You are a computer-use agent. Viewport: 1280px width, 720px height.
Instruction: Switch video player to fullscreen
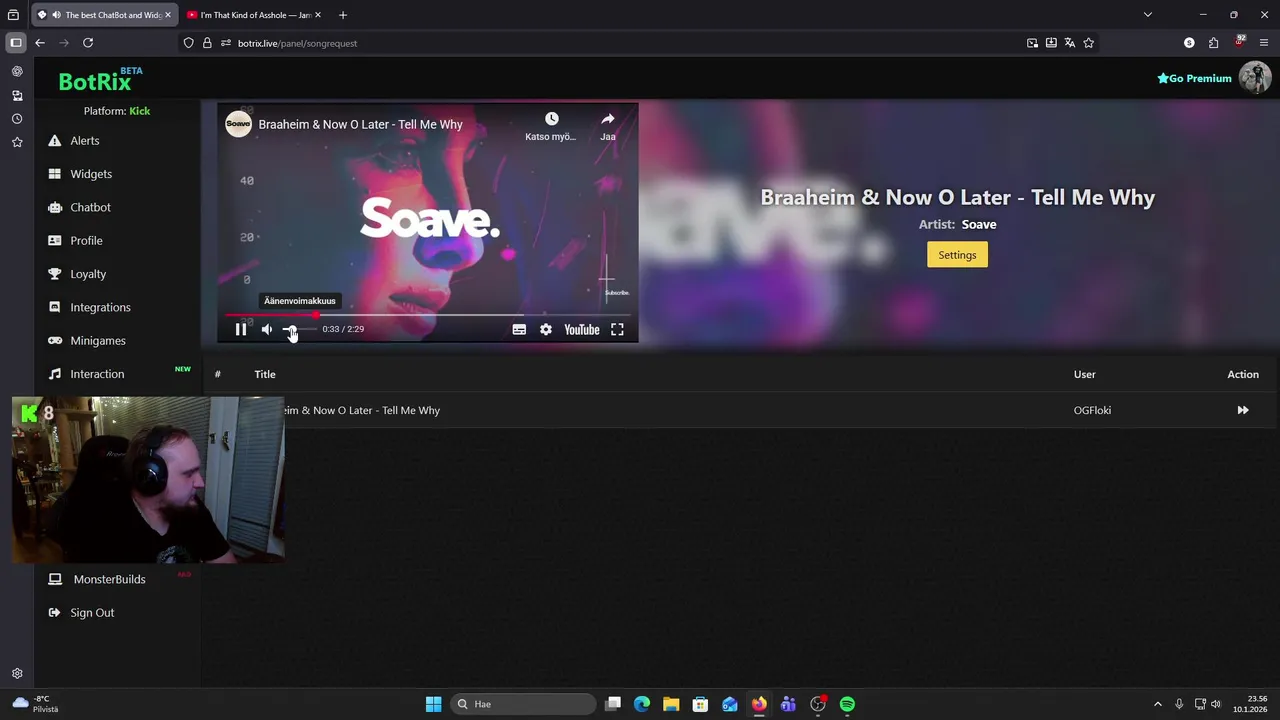pos(617,329)
